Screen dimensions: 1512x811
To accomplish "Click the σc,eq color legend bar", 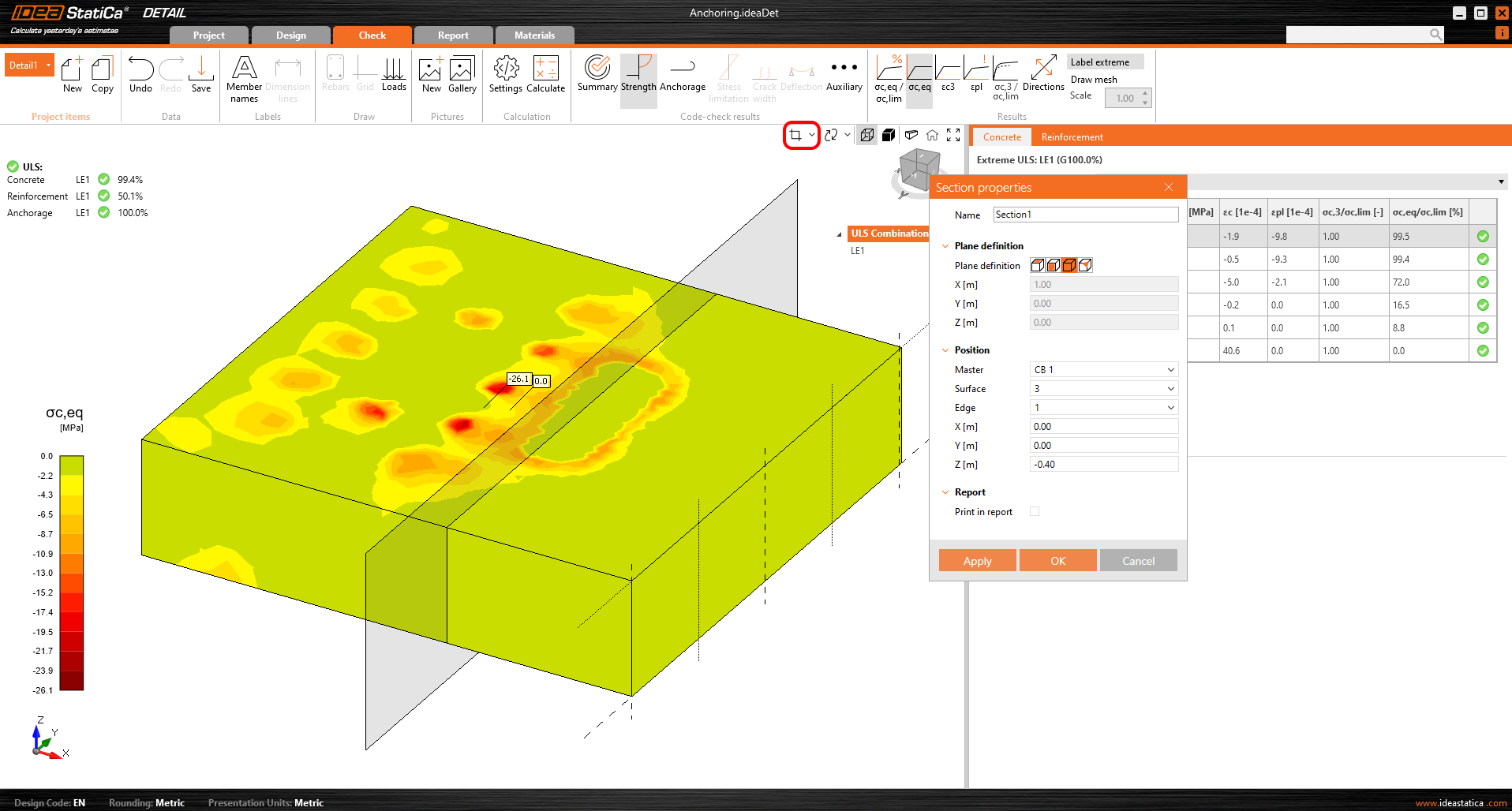I will pyautogui.click(x=72, y=573).
